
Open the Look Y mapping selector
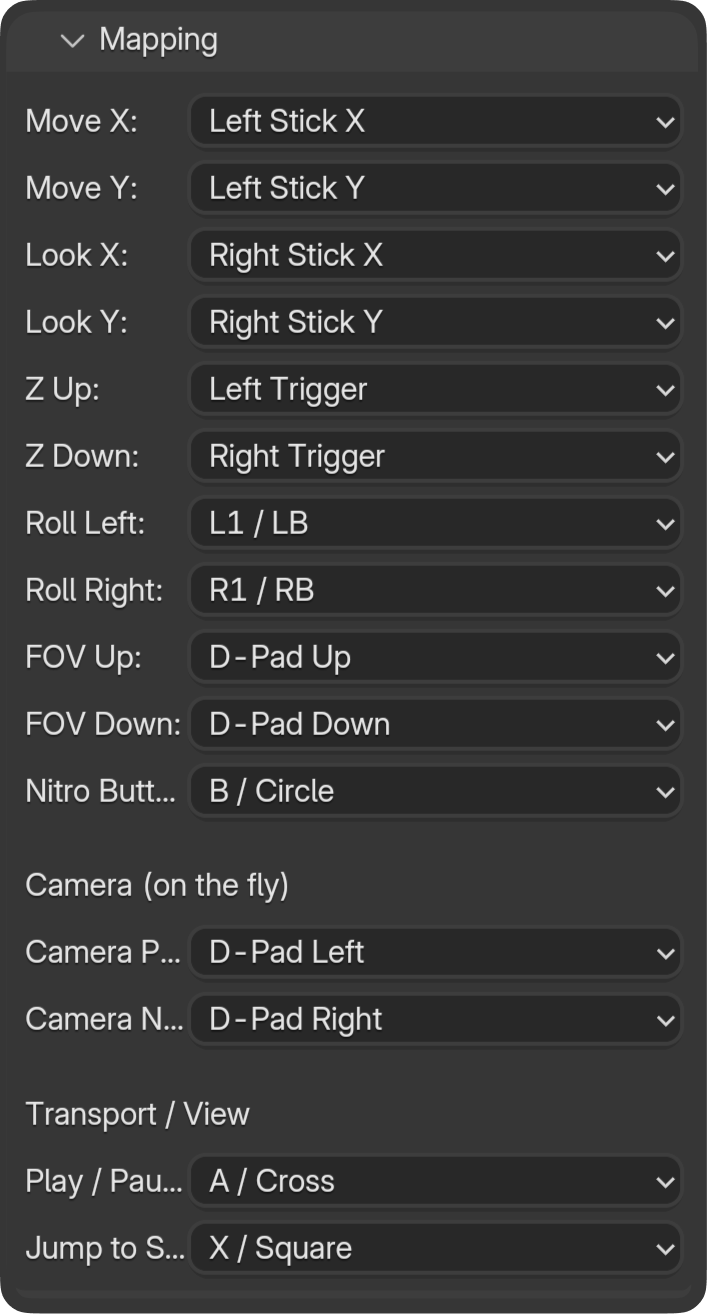[x=435, y=322]
